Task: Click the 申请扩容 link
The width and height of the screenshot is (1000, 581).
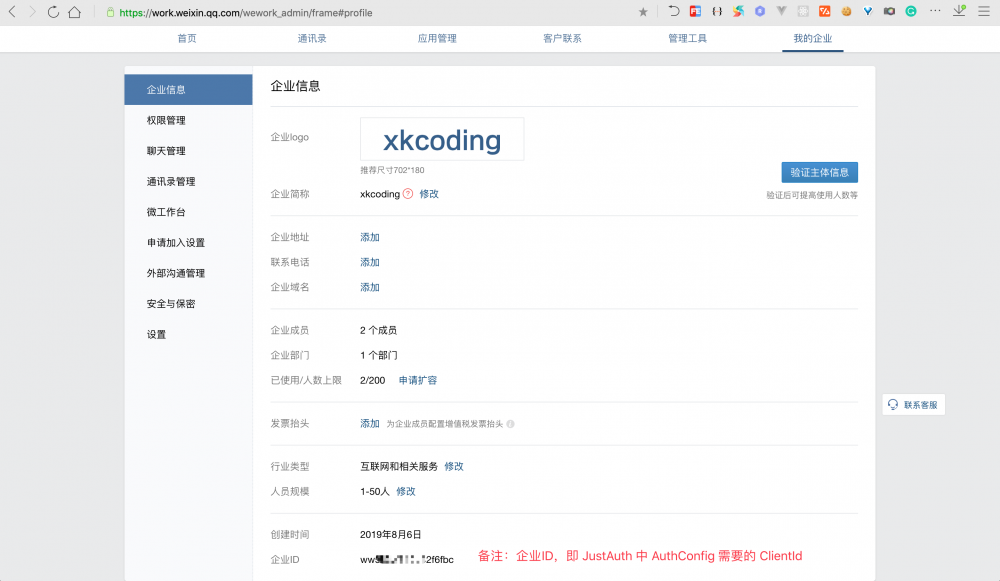Action: [x=416, y=380]
